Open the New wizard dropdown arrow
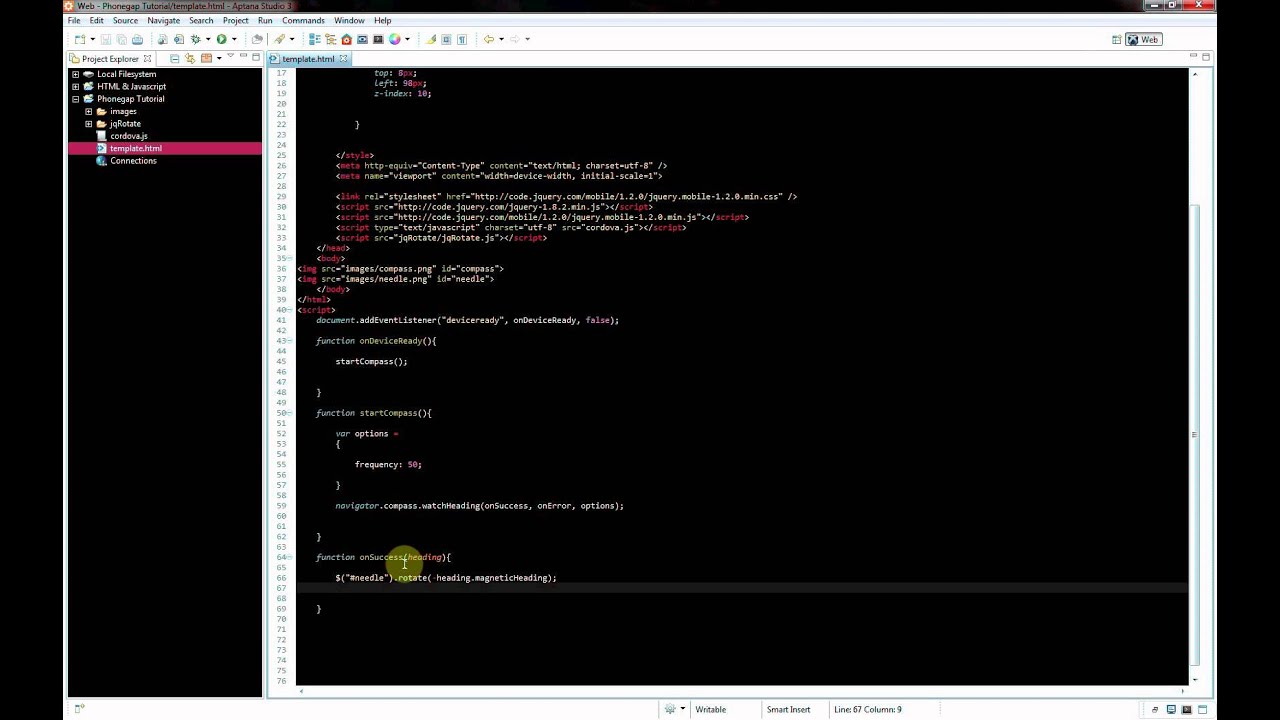The image size is (1280, 720). pyautogui.click(x=92, y=39)
